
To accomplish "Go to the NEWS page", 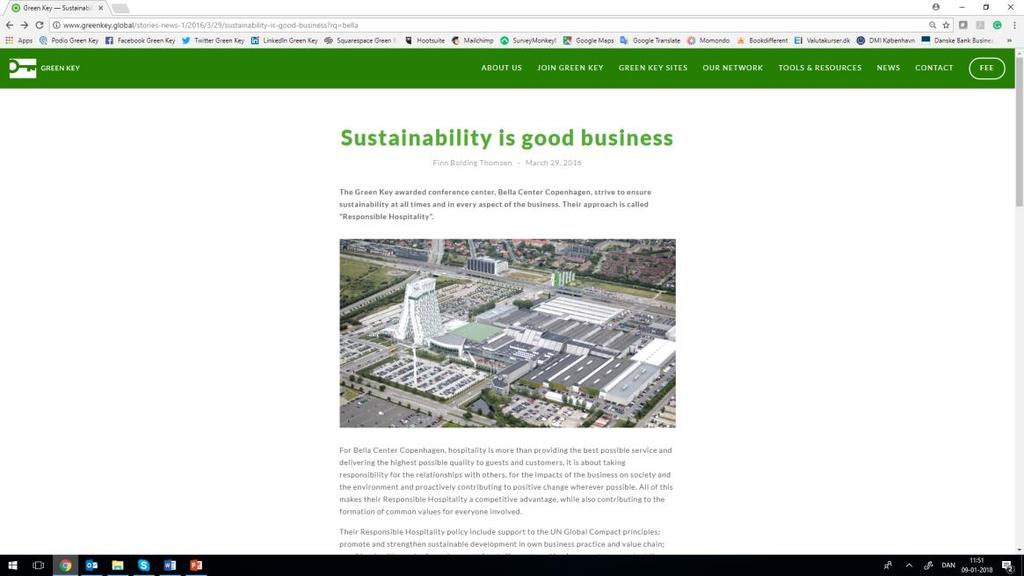I will coord(888,68).
